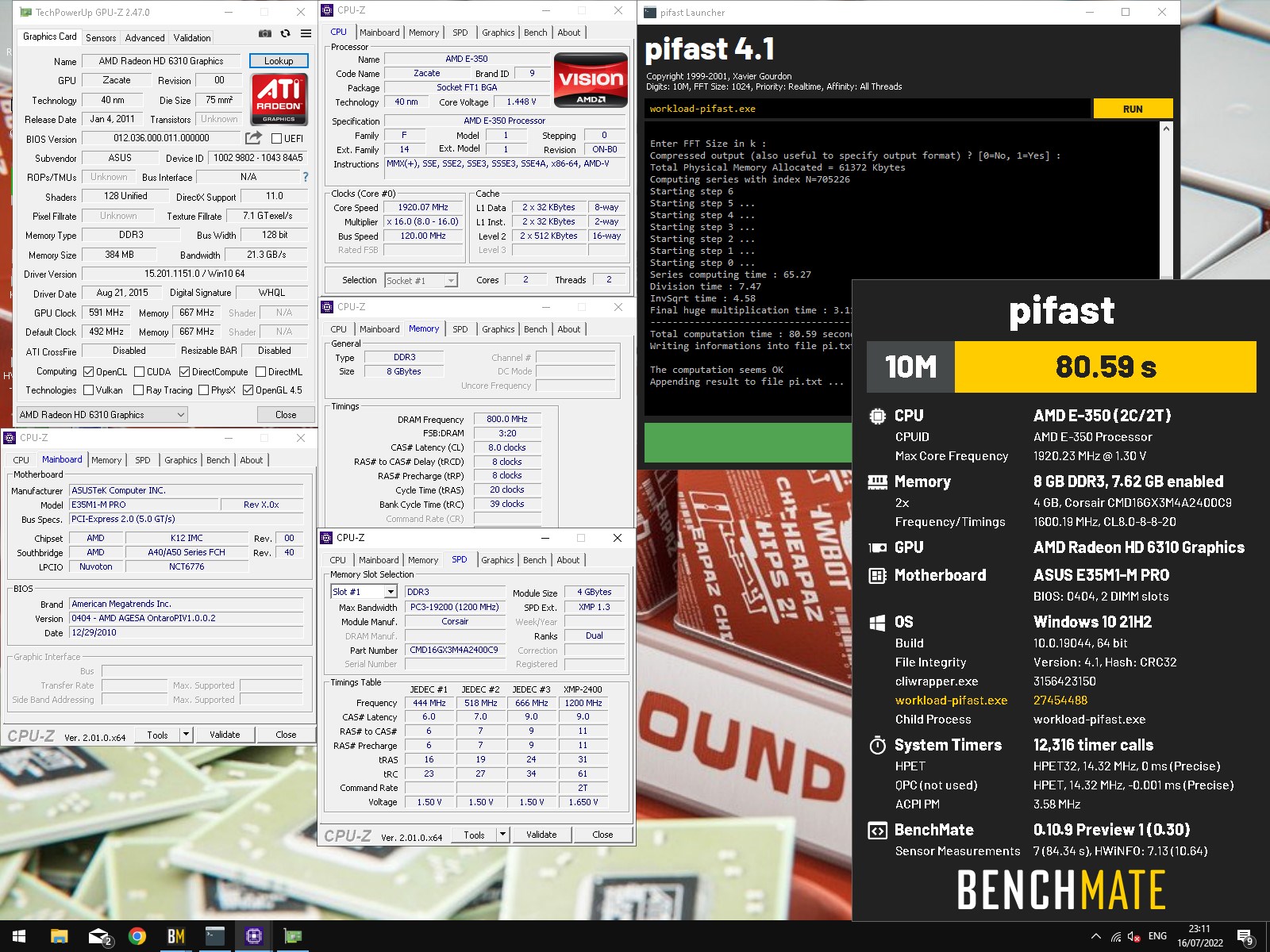
Task: Switch to Sensors tab in GPU-Z
Action: click(x=101, y=37)
